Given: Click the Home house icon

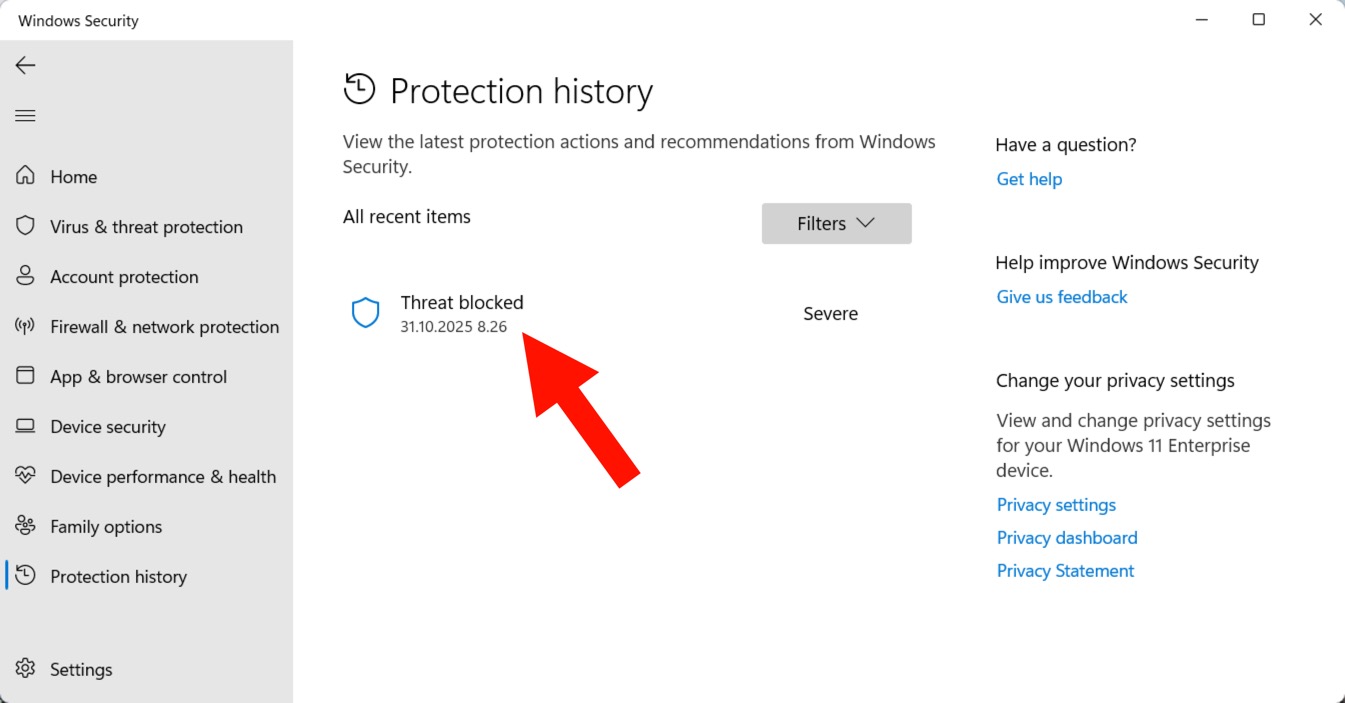Looking at the screenshot, I should tap(26, 176).
